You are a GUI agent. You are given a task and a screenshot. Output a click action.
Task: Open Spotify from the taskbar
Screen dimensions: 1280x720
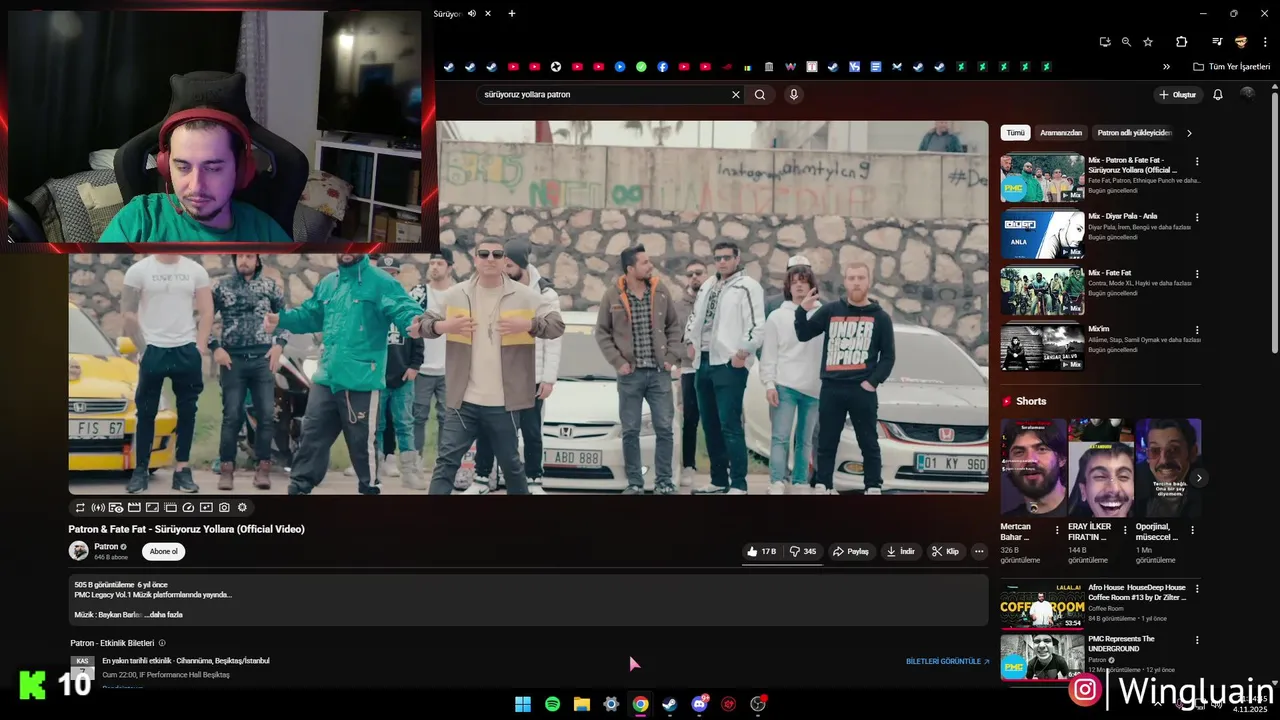pyautogui.click(x=552, y=704)
